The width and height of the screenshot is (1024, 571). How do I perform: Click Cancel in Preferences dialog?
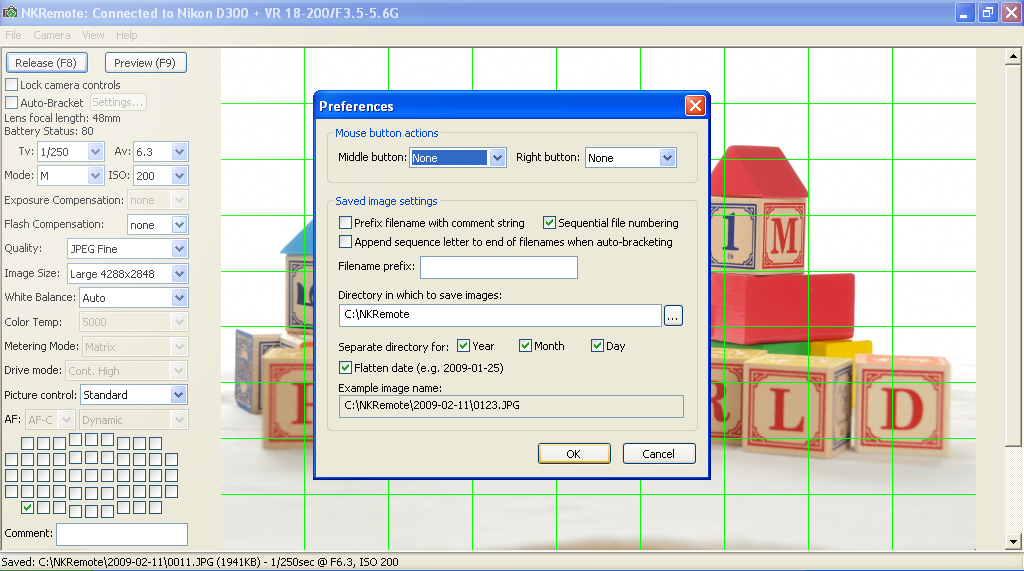pos(659,454)
